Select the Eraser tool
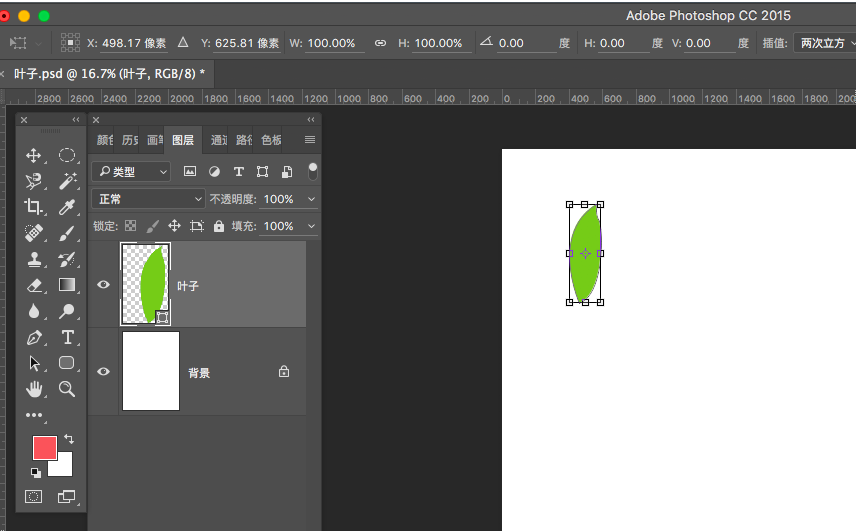The height and width of the screenshot is (531, 856). point(34,285)
